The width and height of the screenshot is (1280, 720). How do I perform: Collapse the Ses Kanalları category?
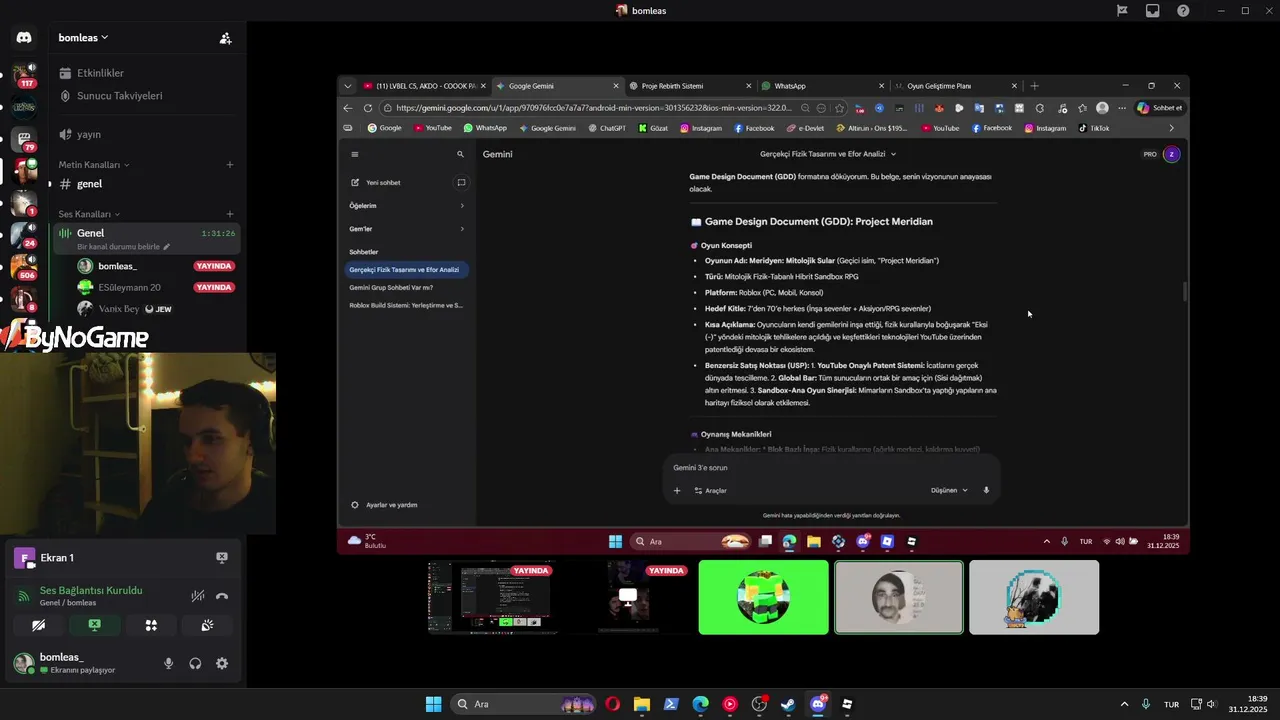[x=89, y=214]
